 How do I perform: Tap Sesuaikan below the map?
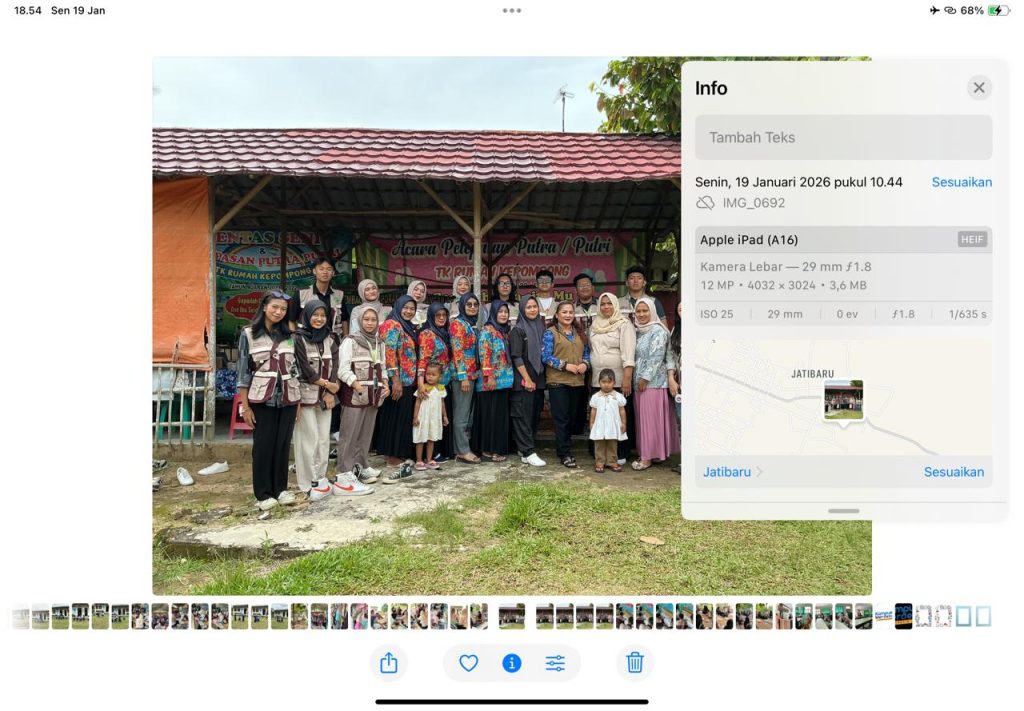953,472
